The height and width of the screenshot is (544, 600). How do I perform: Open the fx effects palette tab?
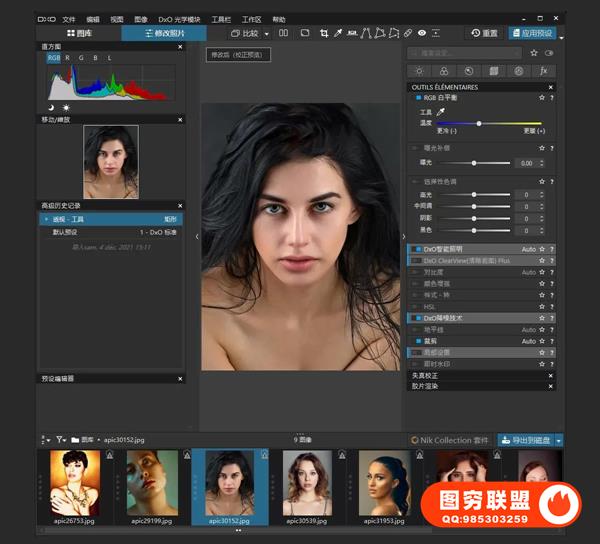[543, 71]
